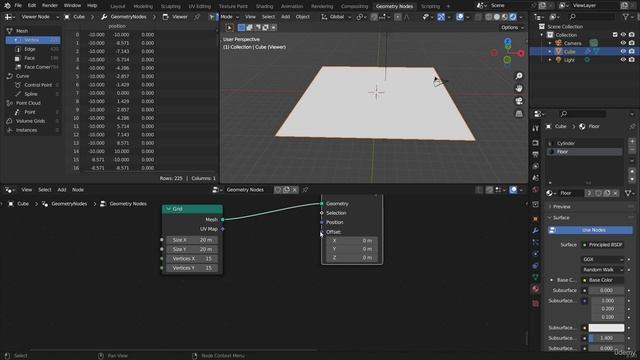Toggle Light visibility eye in outliner
Viewport: 640px width, 360px height.
[623, 60]
